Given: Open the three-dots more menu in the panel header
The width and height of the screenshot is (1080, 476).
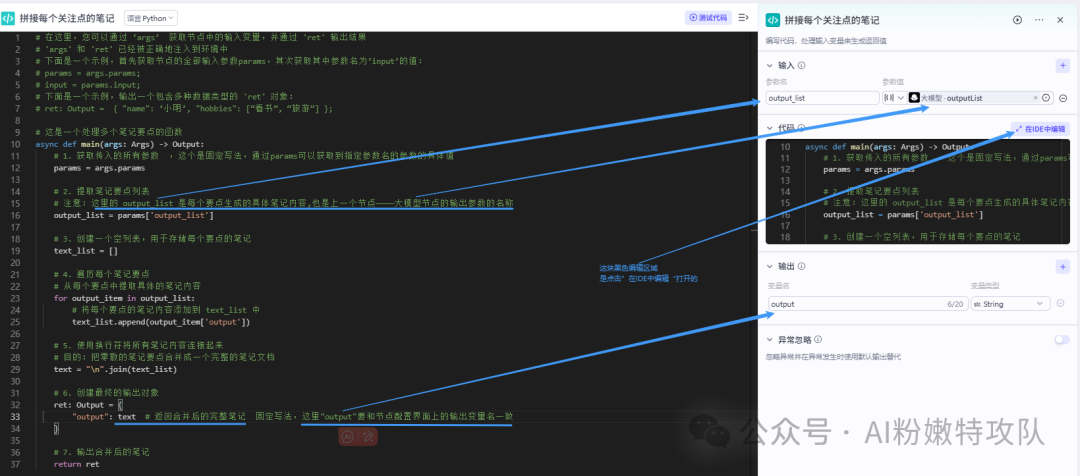Looking at the screenshot, I should click(x=1039, y=20).
